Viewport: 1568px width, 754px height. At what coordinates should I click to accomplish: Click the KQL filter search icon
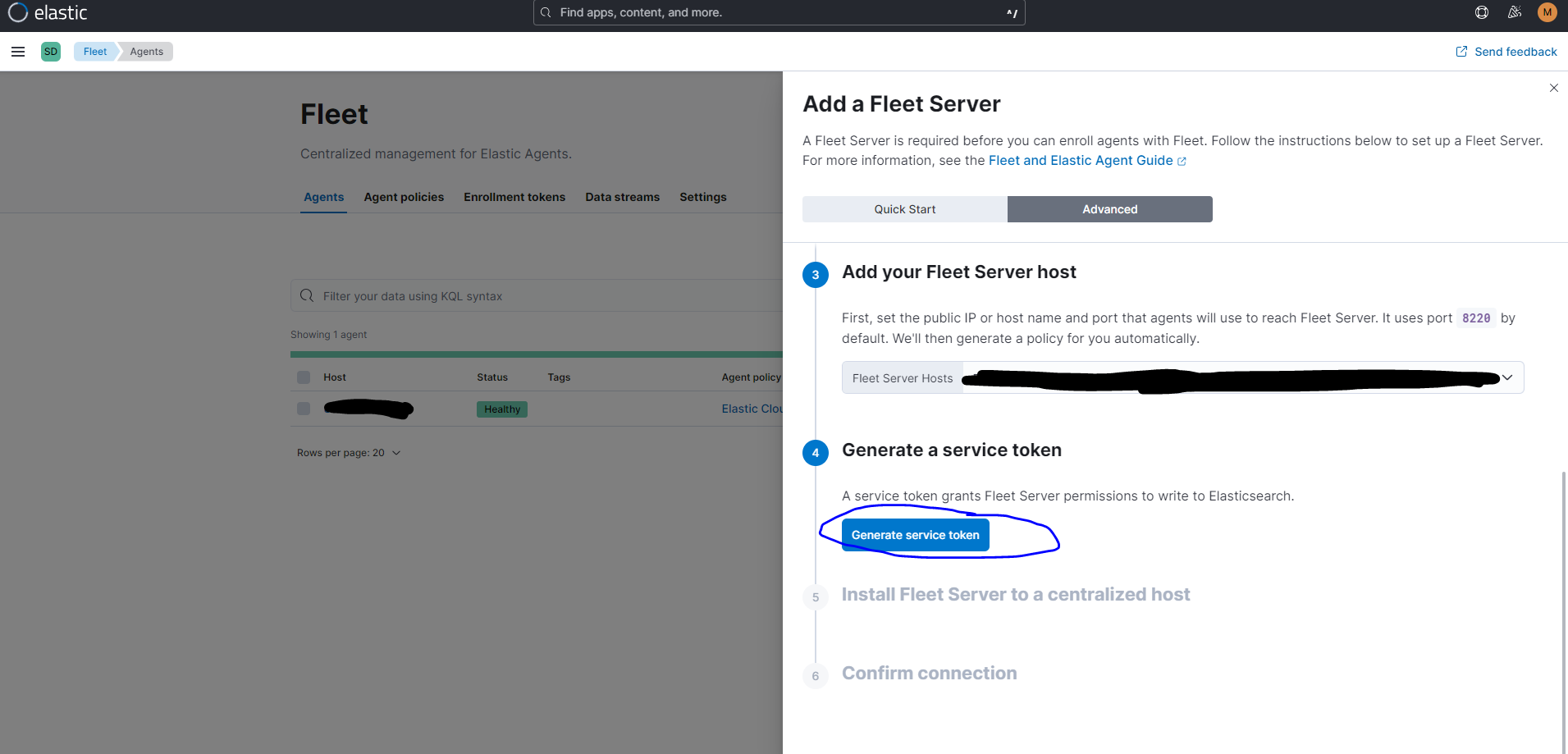pos(307,295)
